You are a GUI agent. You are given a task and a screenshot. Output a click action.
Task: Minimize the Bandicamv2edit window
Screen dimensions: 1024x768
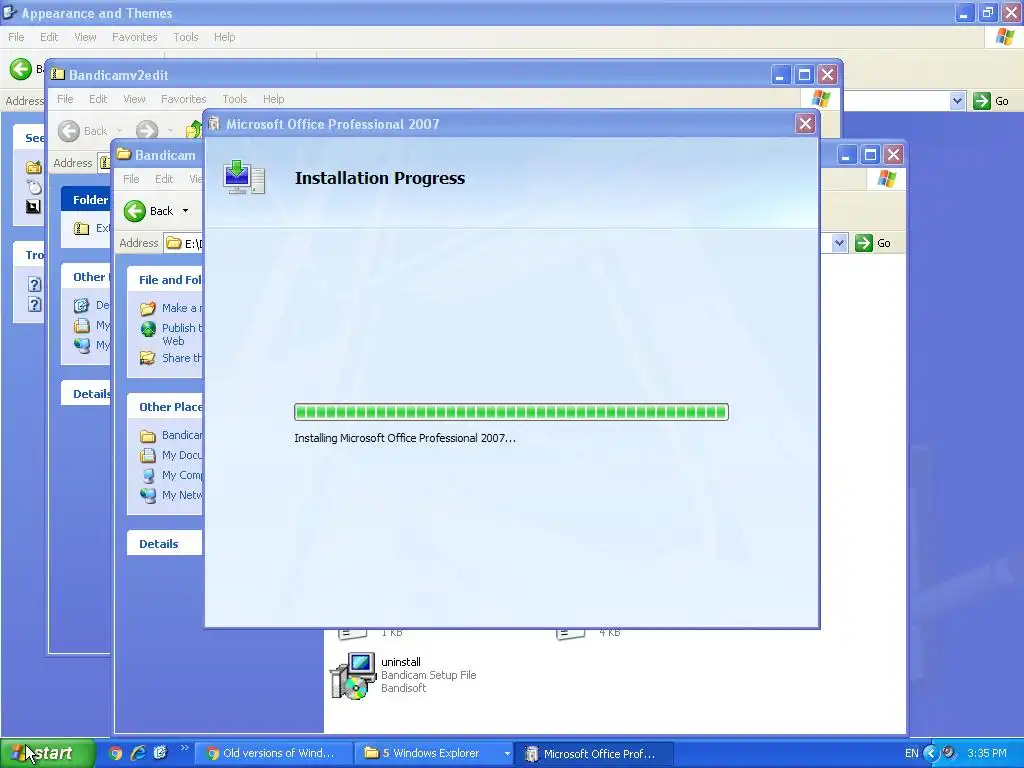coord(780,75)
